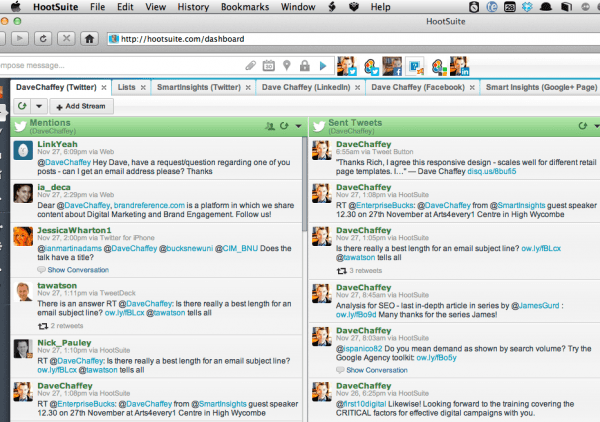Screen dimensions: 600x422
Task: Open the History menu
Action: click(x=193, y=7)
